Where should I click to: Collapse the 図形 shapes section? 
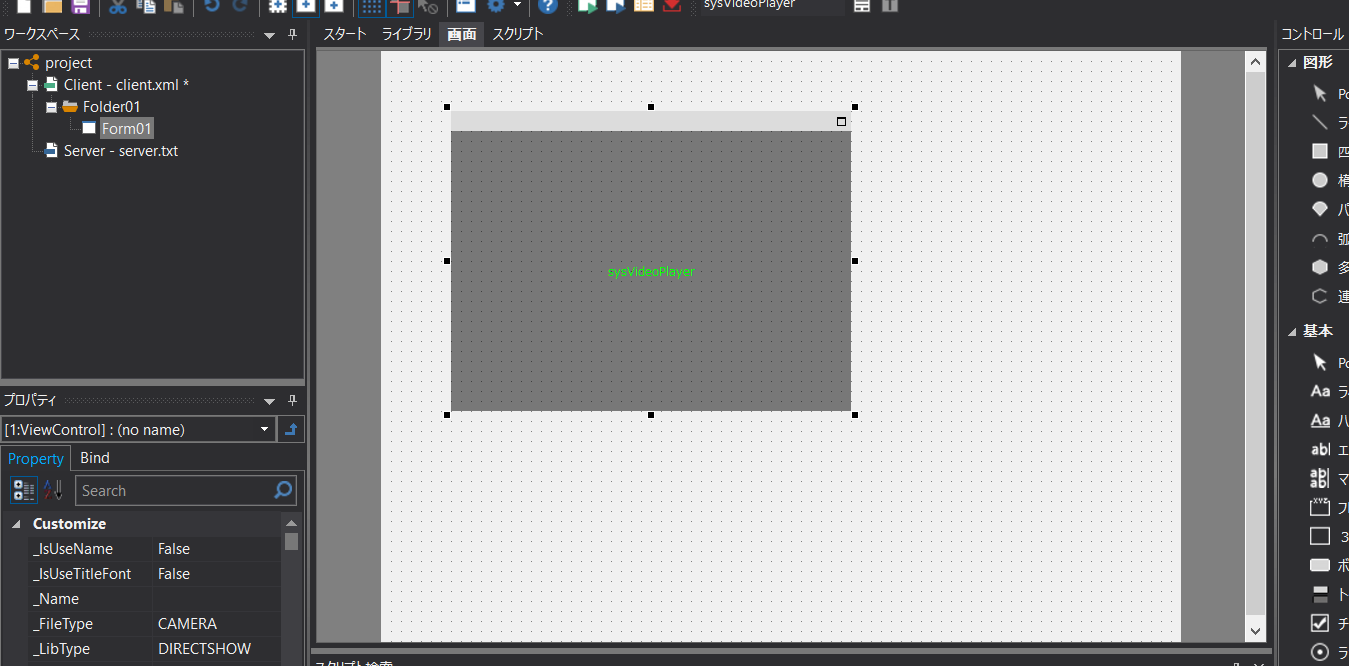click(x=1293, y=60)
